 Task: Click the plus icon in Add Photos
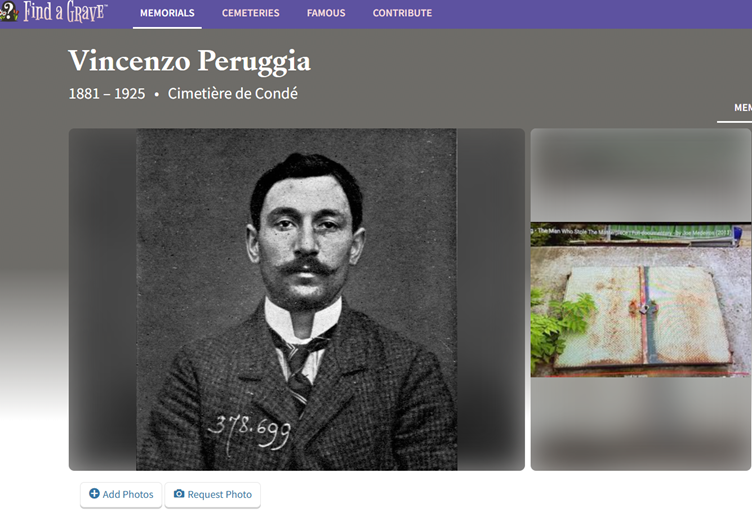tap(94, 494)
